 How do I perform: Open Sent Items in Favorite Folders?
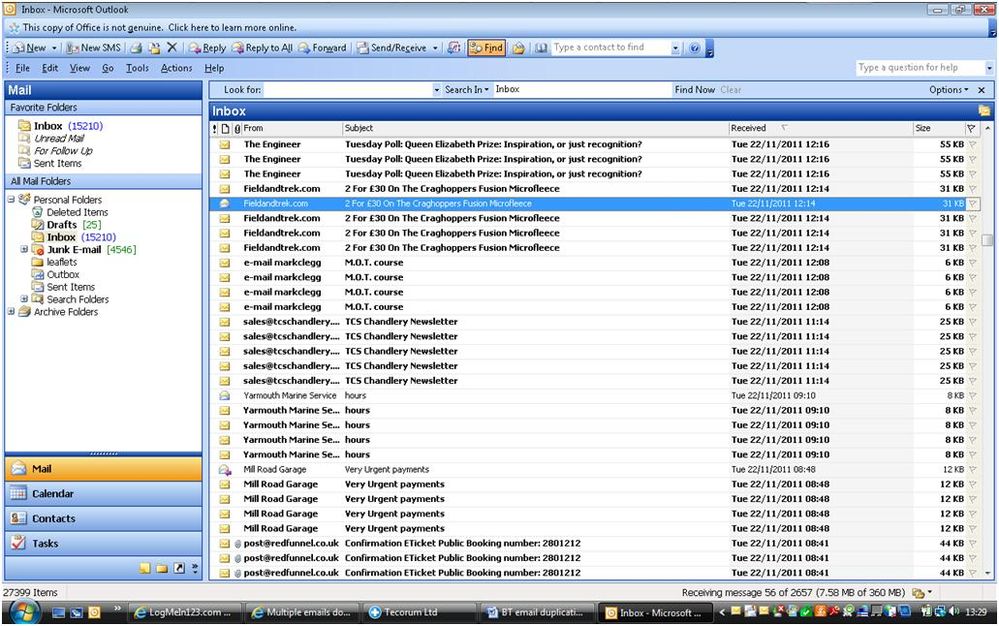coord(57,164)
